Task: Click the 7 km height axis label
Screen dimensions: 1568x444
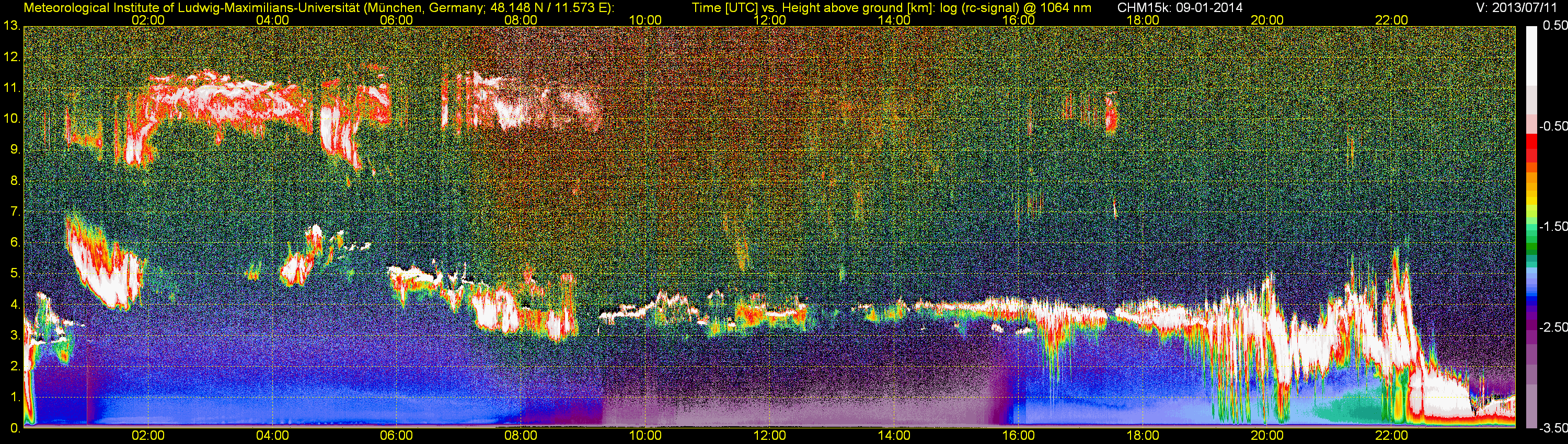Action: [x=15, y=212]
